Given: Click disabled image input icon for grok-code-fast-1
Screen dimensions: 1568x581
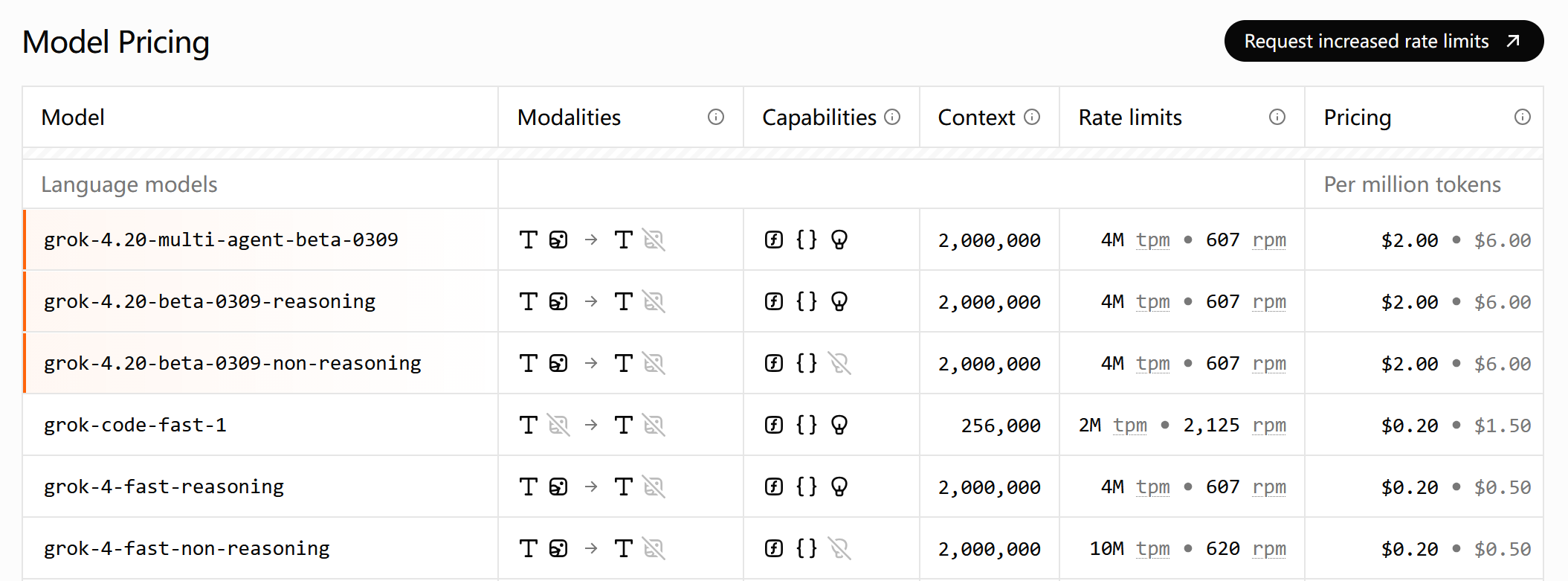Looking at the screenshot, I should pos(558,425).
